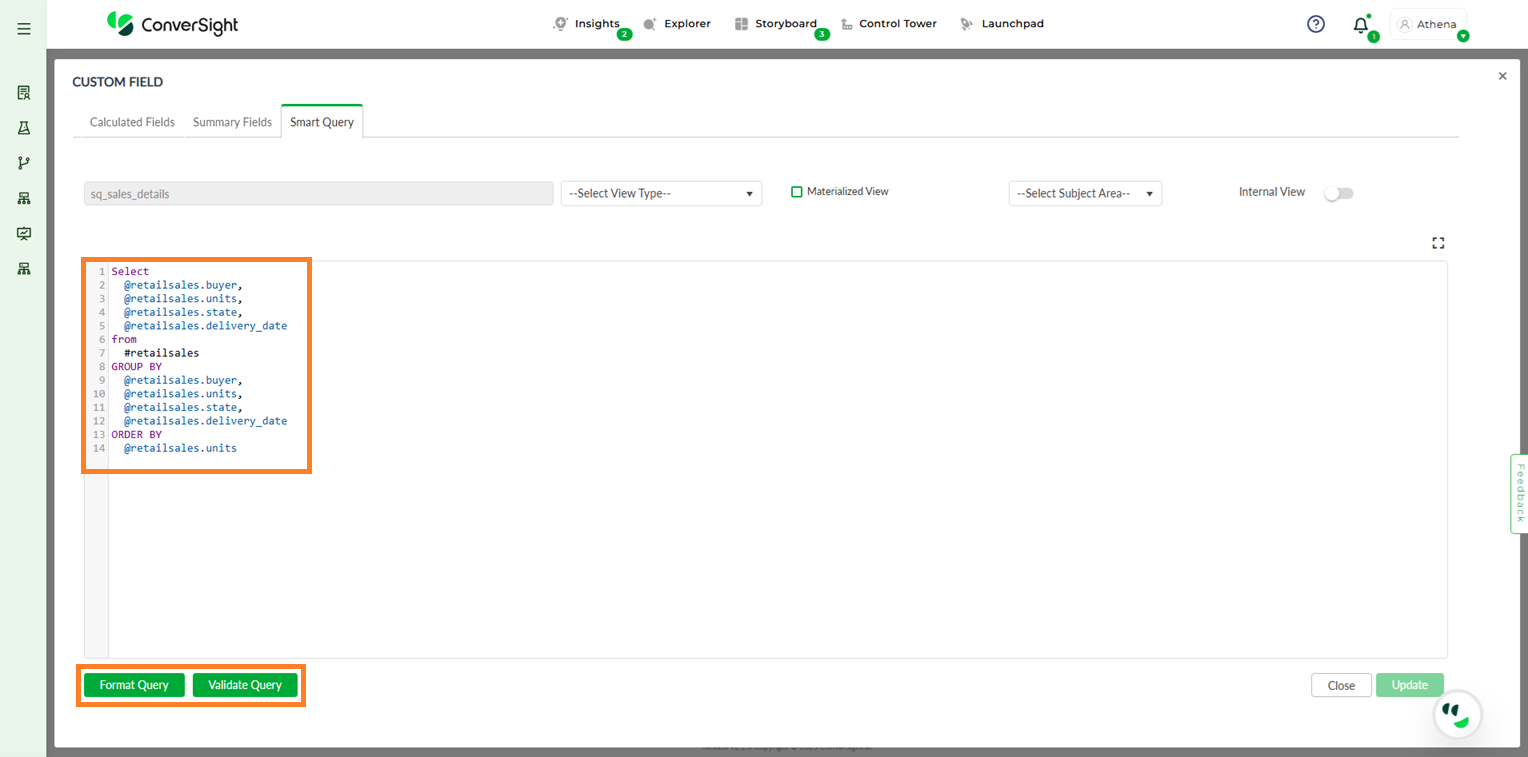Click the branch sidebar icon

click(24, 163)
